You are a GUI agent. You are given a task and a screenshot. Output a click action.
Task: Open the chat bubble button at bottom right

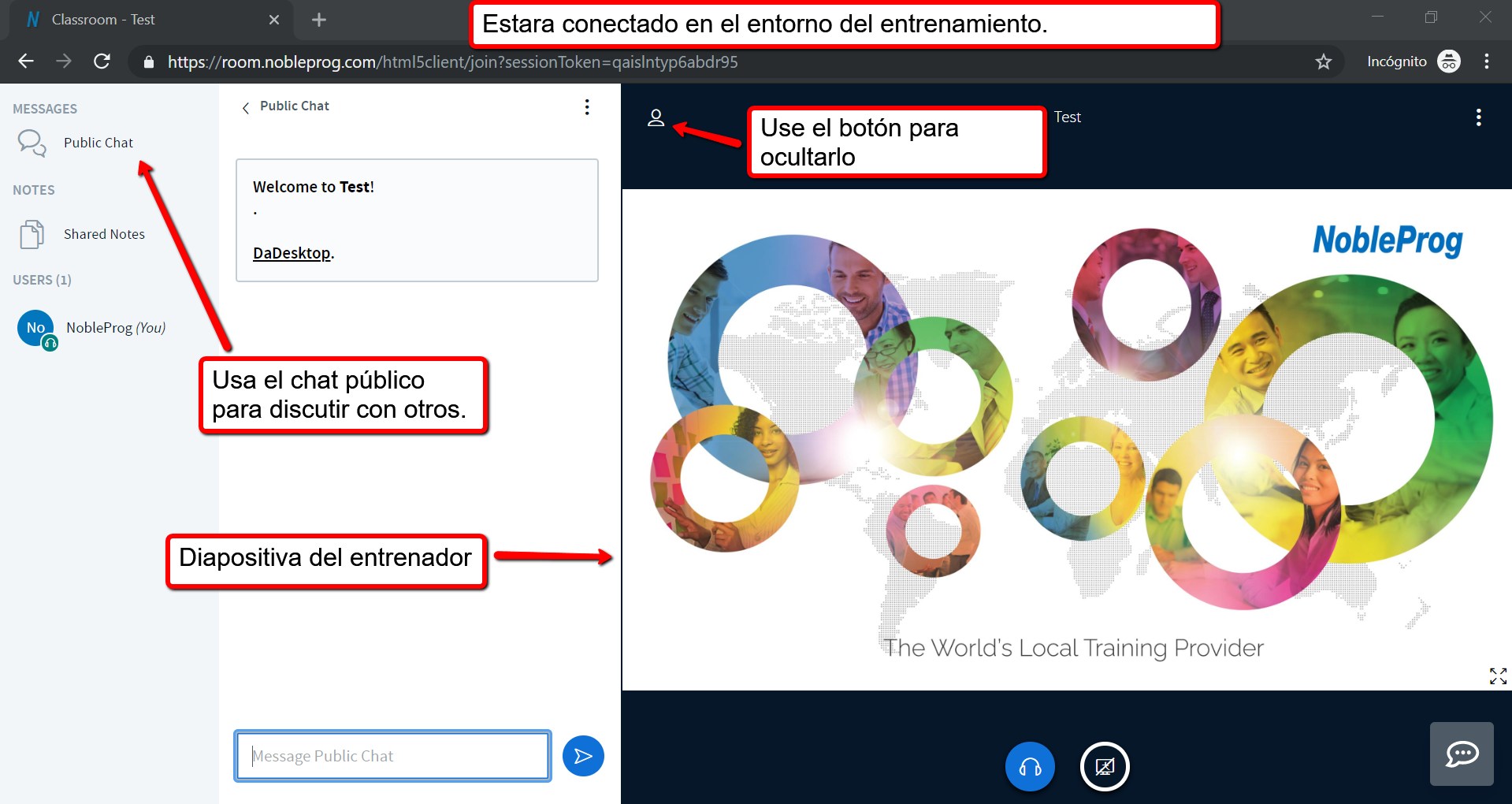[x=1462, y=754]
